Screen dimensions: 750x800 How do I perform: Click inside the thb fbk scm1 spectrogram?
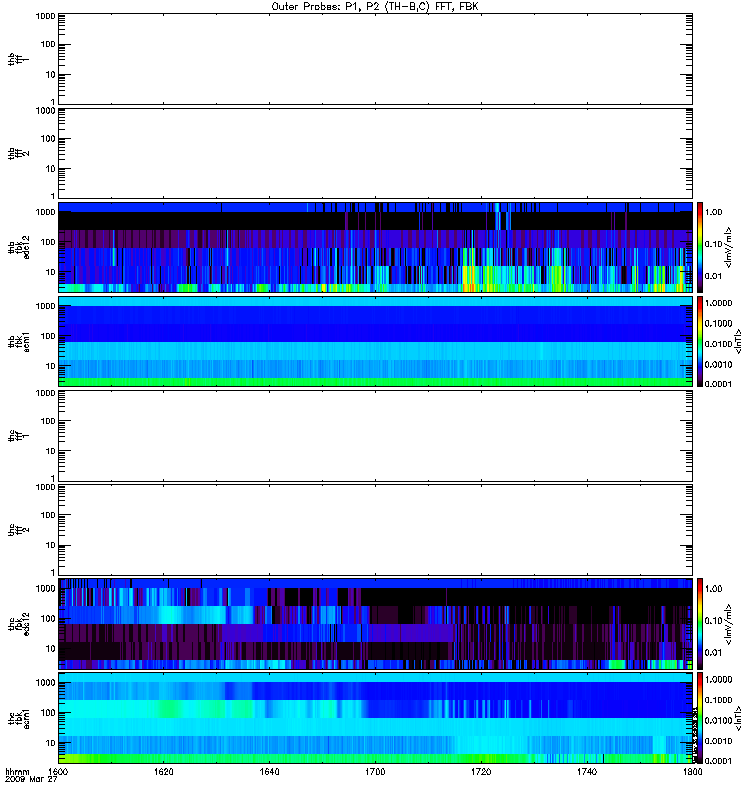(x=375, y=341)
